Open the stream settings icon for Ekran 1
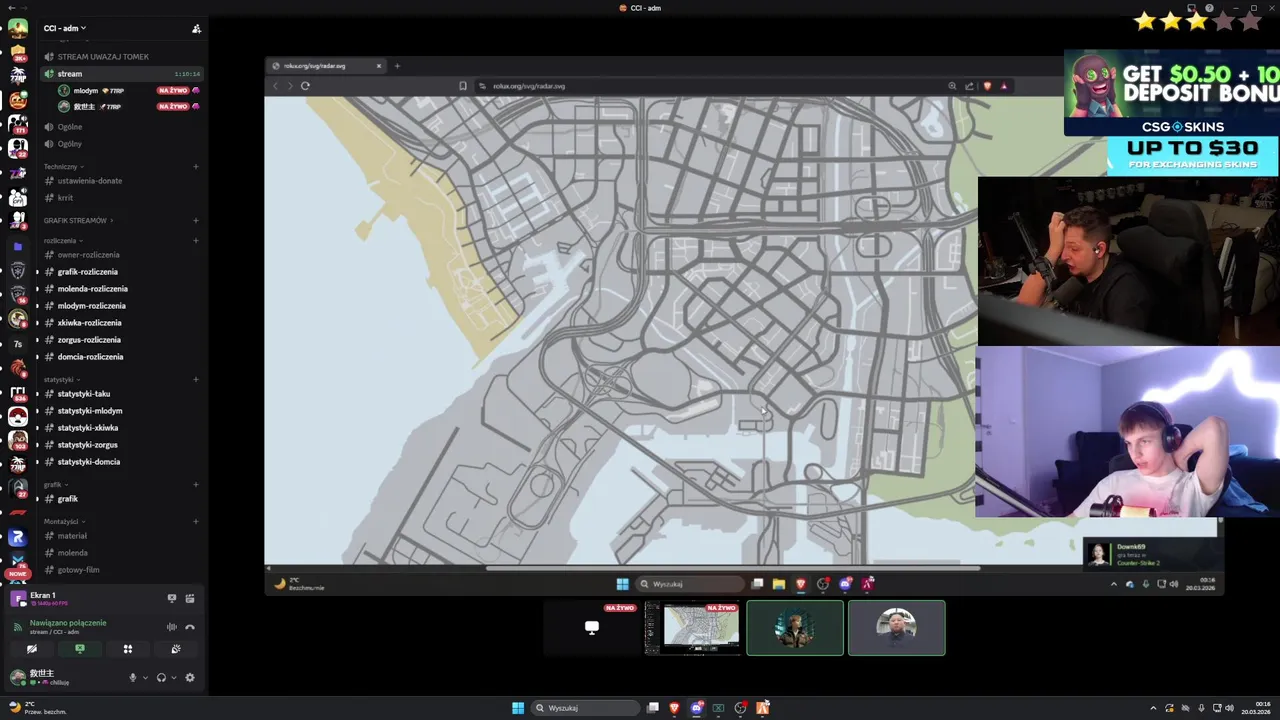This screenshot has width=1280, height=720. click(190, 599)
